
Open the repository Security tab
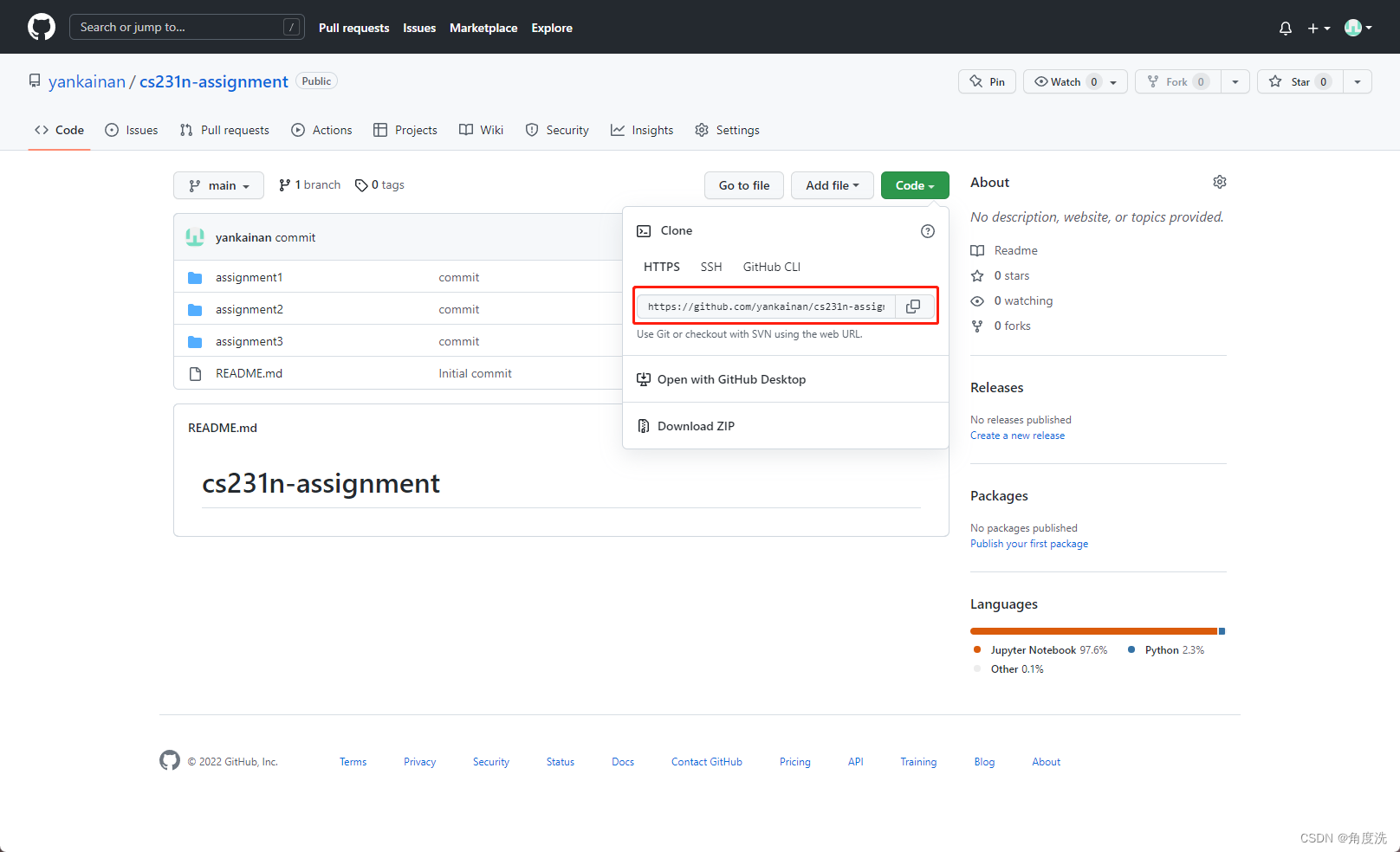click(x=557, y=130)
